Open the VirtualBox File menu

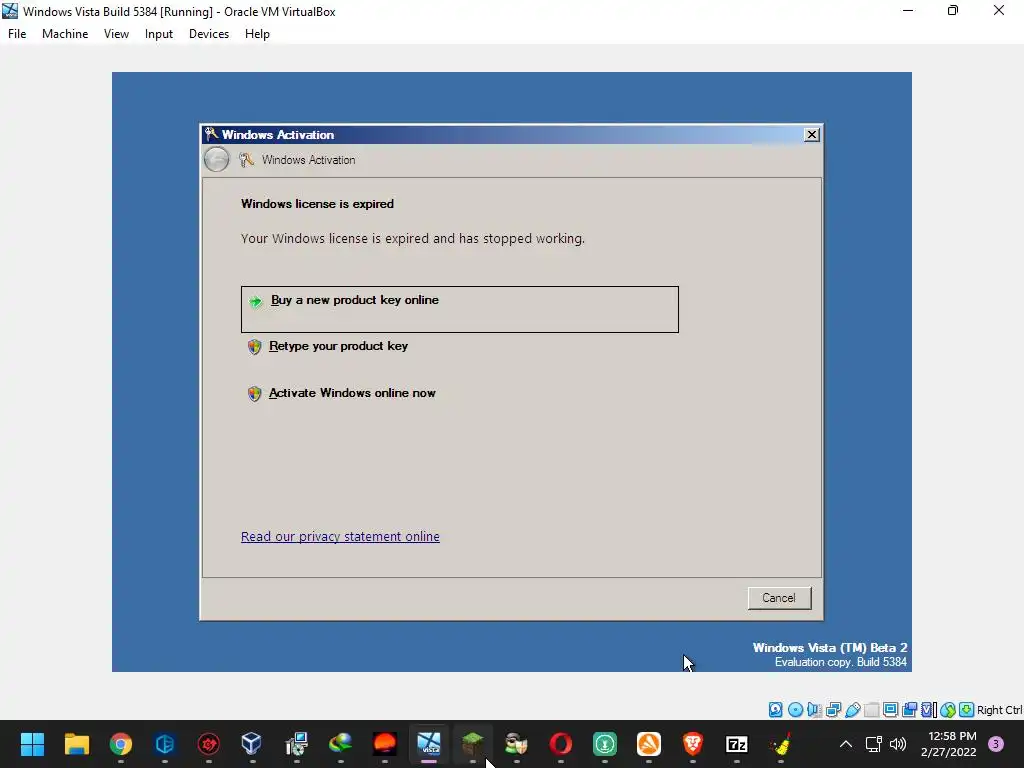(17, 34)
